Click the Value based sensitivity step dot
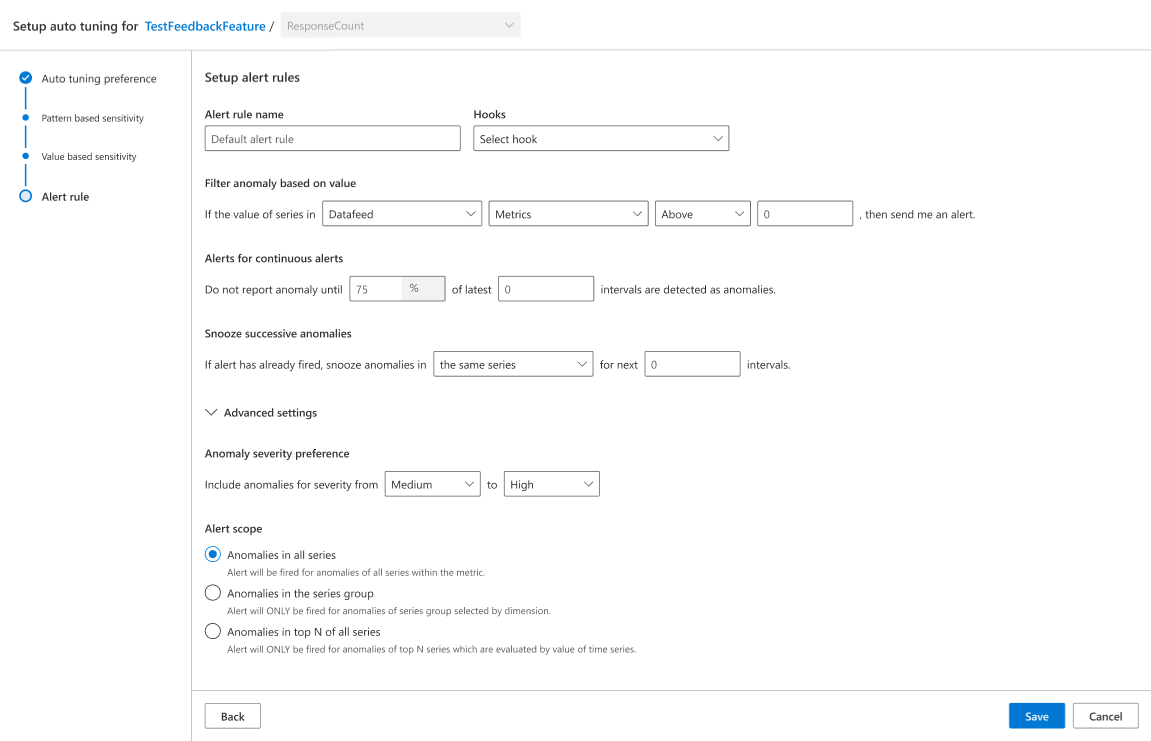This screenshot has height=741, width=1151. pos(26,156)
